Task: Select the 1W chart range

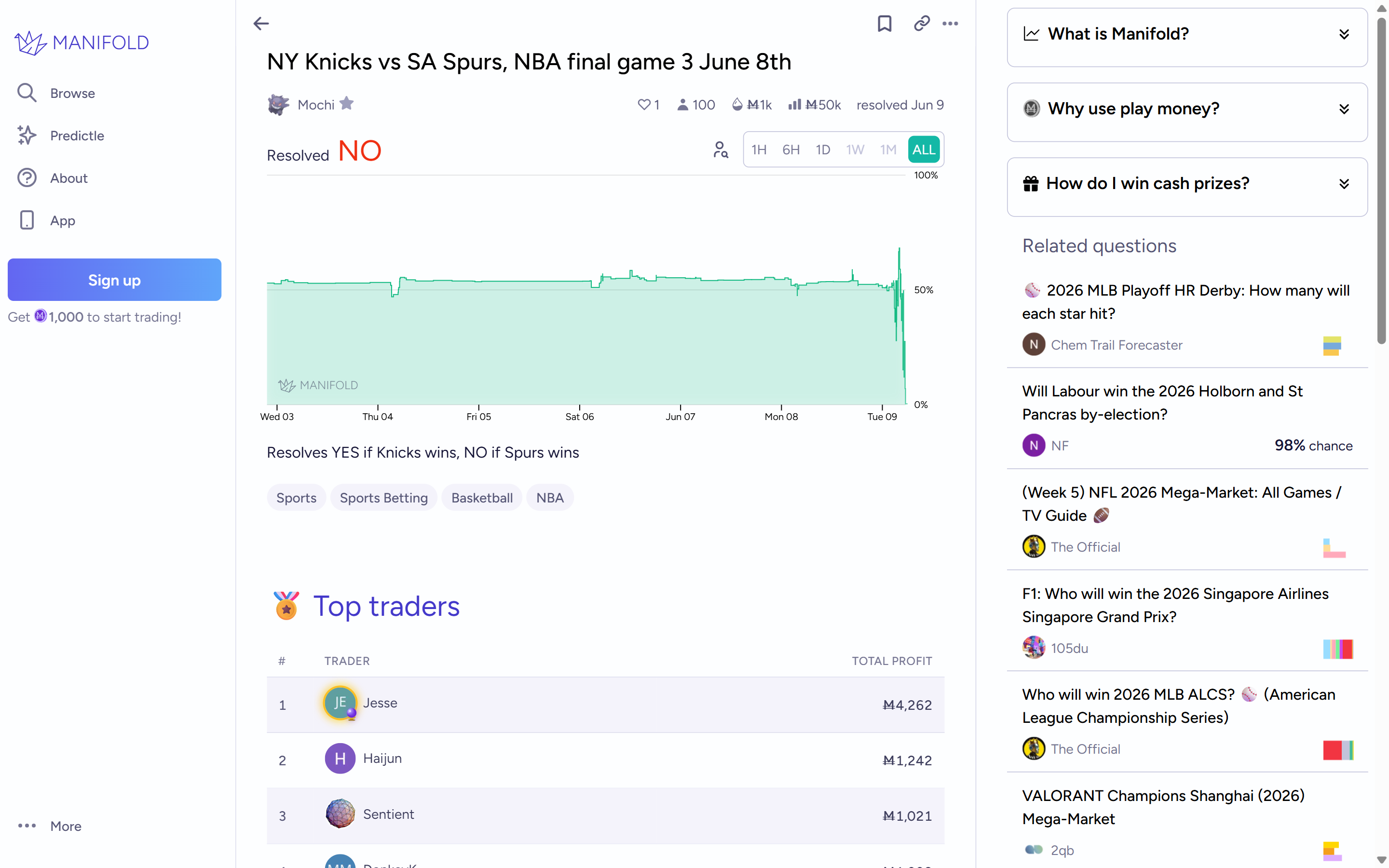Action: [855, 150]
